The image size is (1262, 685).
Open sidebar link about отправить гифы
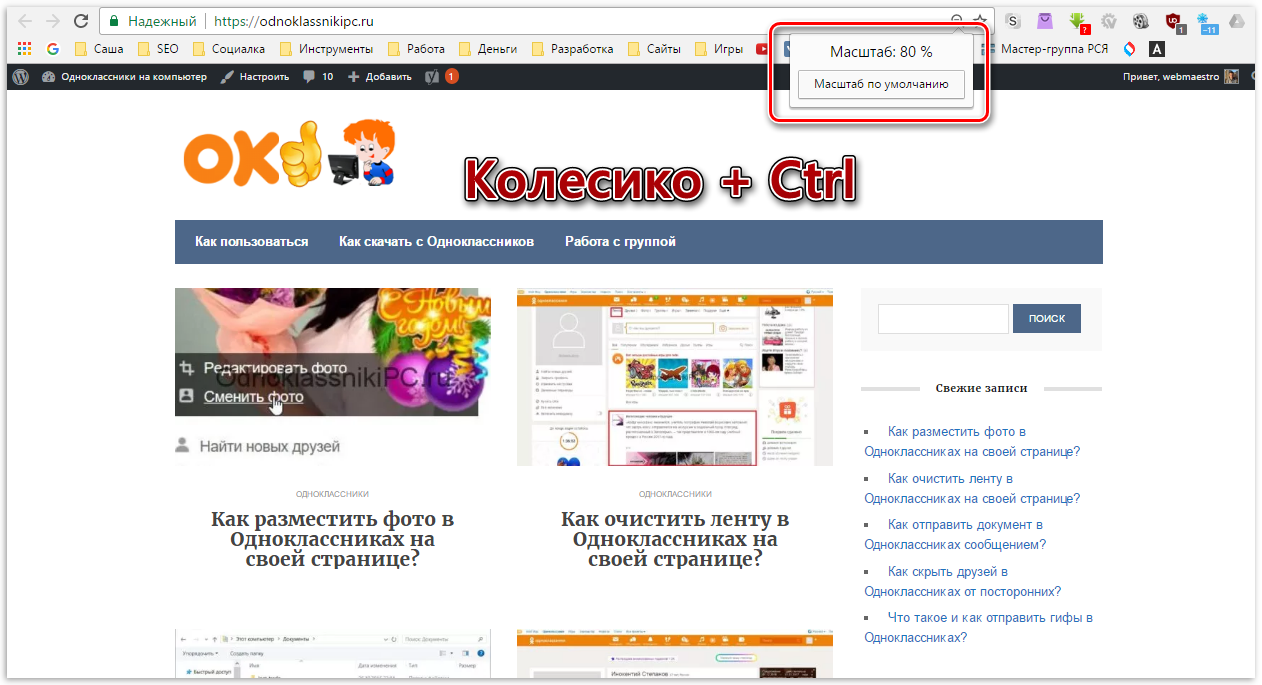[979, 628]
